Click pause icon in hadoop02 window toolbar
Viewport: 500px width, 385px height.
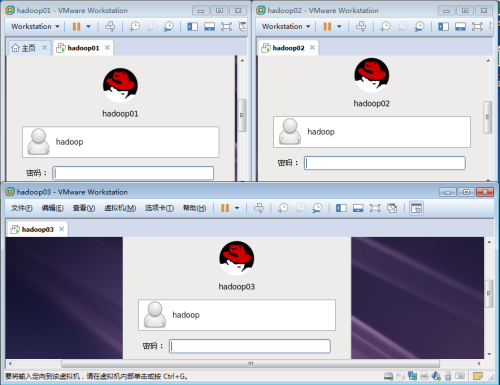[x=327, y=26]
